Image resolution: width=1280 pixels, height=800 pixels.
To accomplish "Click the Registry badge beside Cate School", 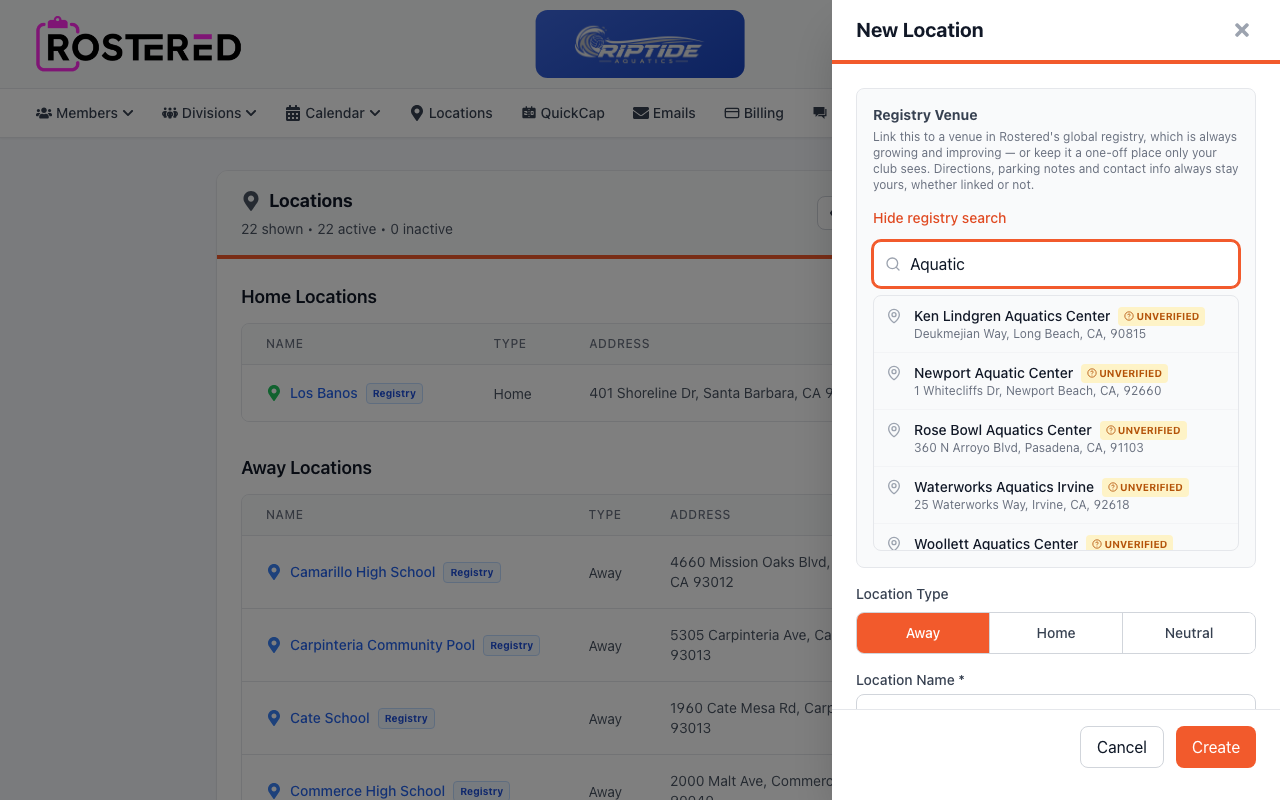I will pos(406,718).
